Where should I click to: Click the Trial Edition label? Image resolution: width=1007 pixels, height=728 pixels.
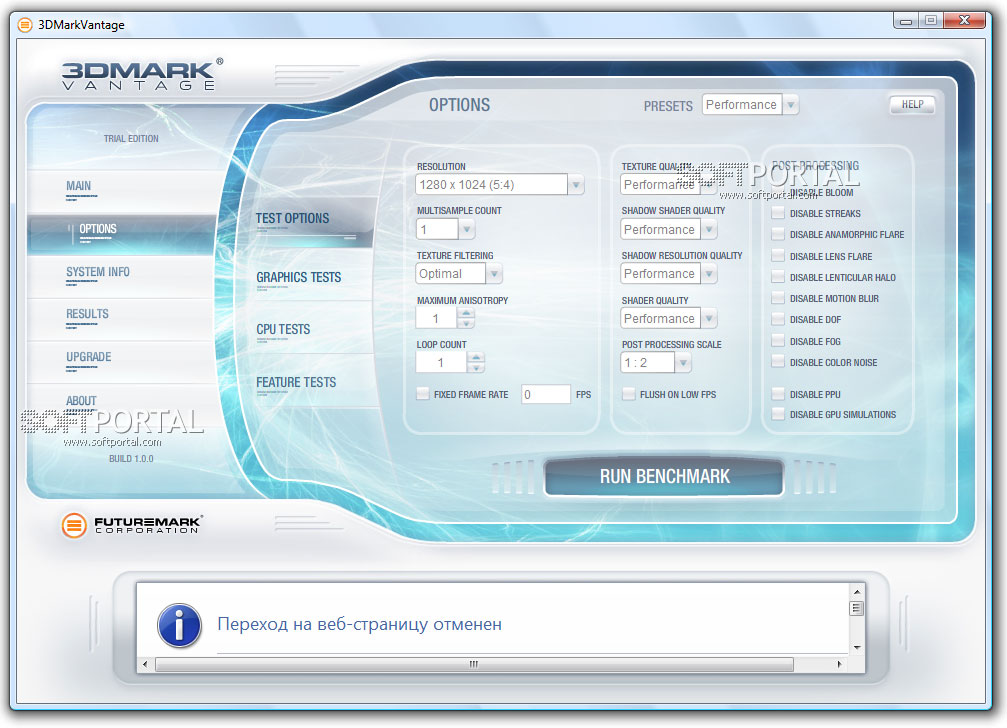coord(131,139)
